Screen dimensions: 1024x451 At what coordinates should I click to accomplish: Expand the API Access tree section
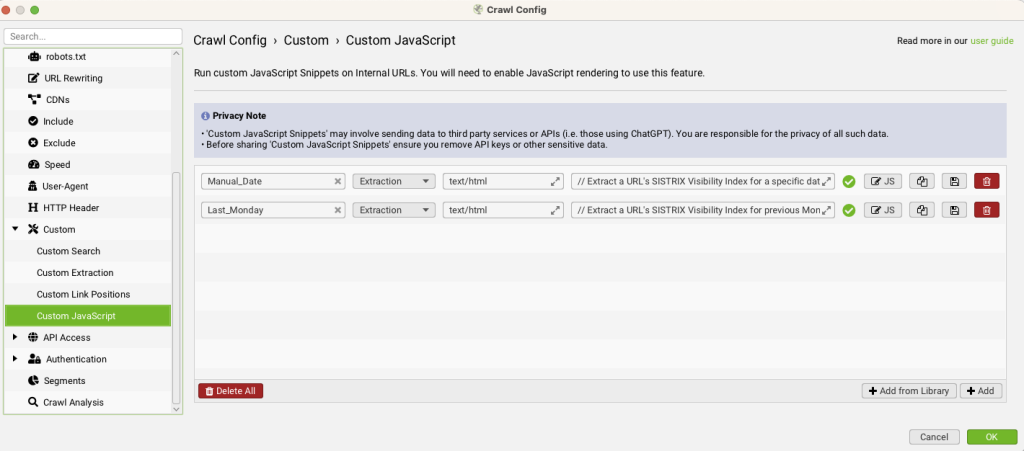(x=14, y=337)
